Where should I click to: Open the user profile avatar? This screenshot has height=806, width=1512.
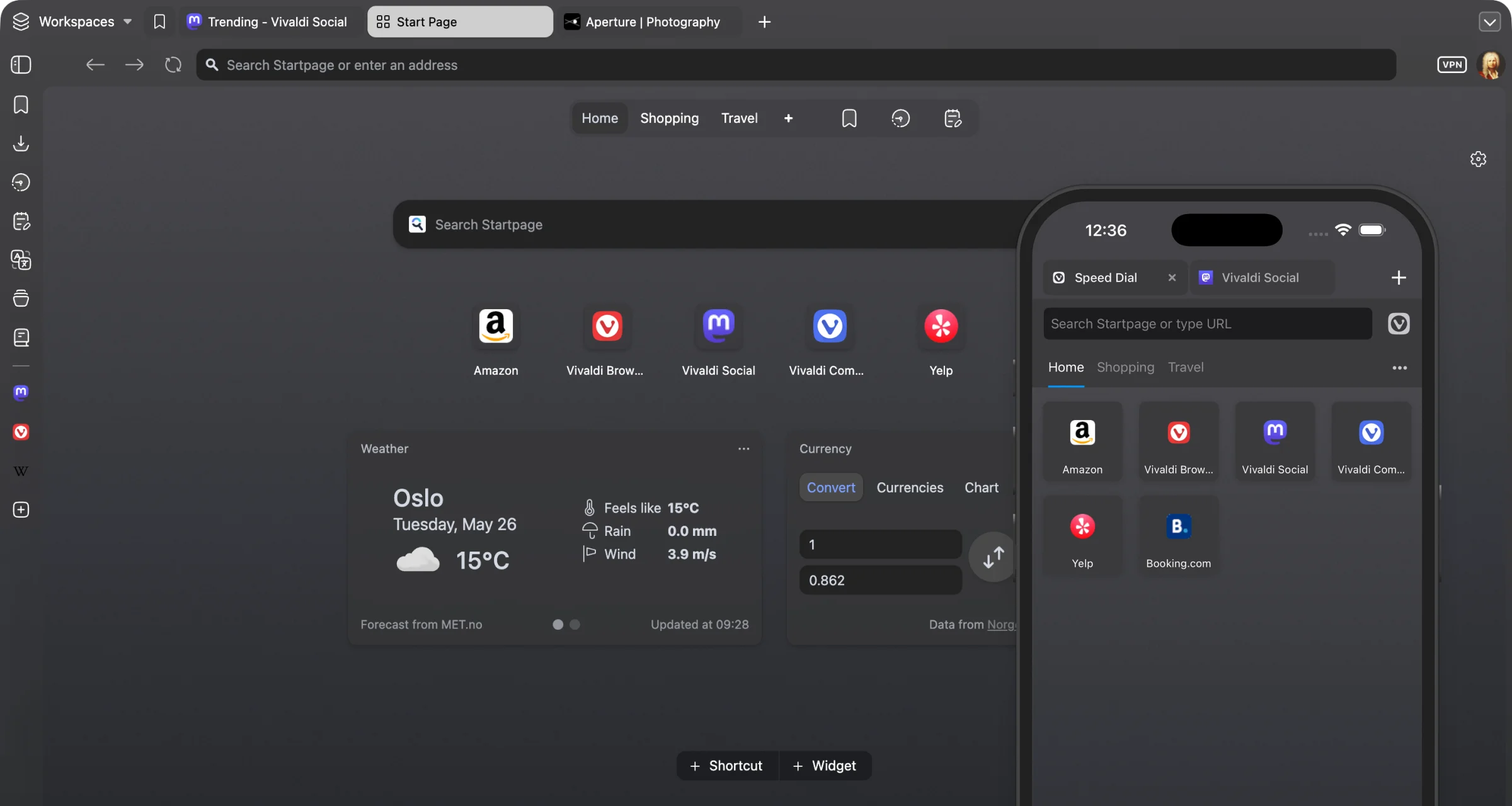click(1491, 65)
